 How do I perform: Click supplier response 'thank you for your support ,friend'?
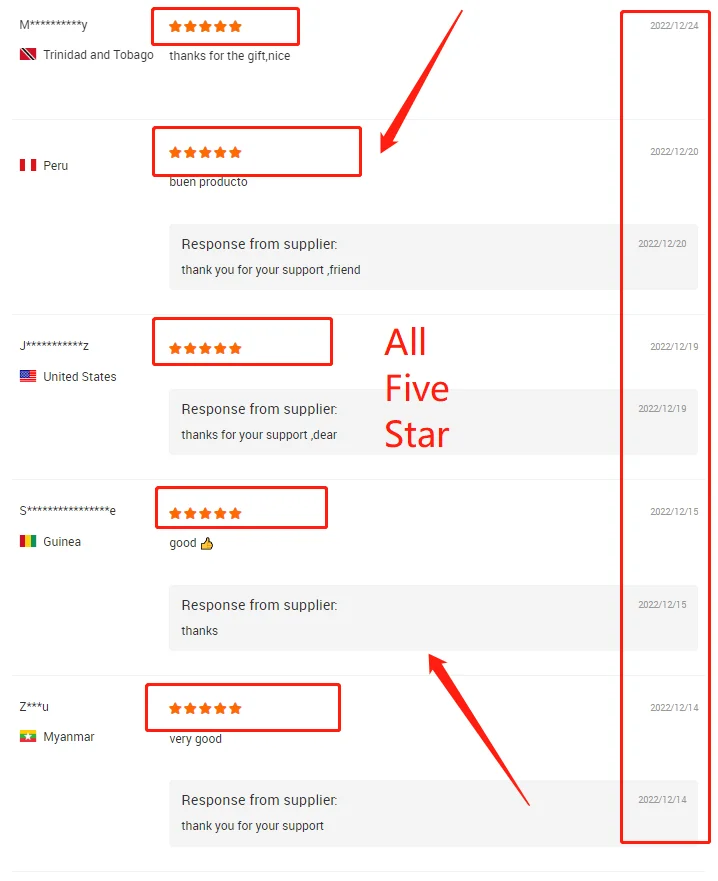coord(270,270)
